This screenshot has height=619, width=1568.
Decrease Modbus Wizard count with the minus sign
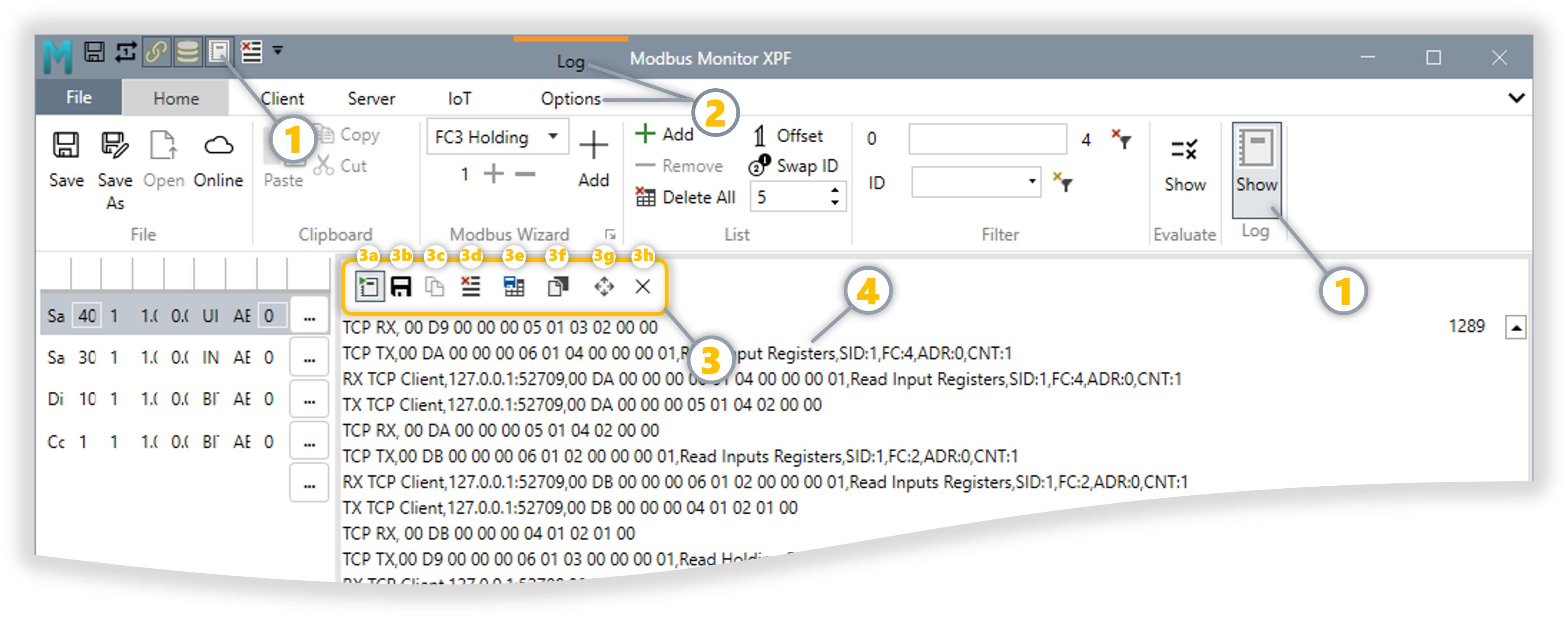coord(525,174)
